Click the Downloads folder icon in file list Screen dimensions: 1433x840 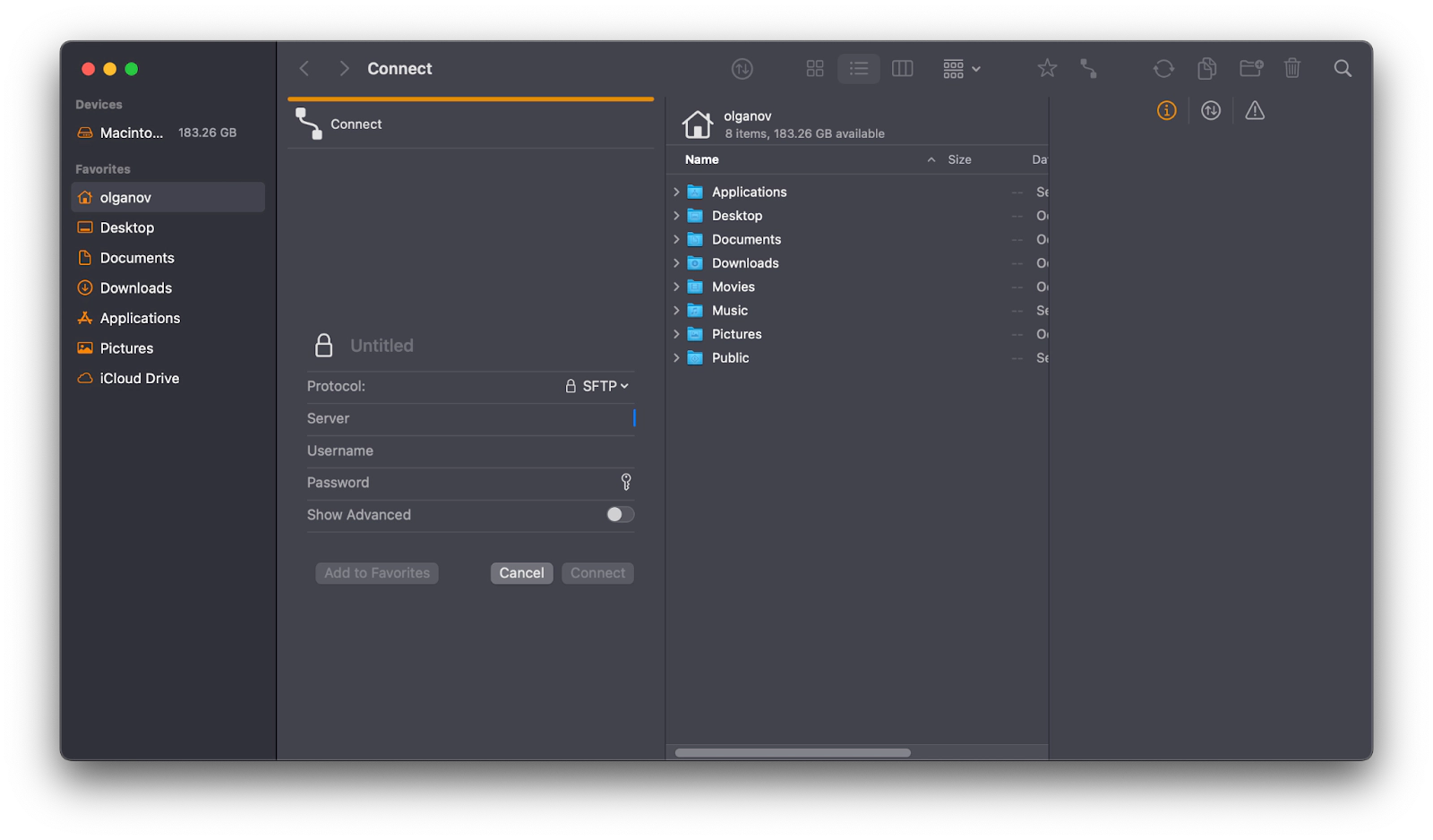tap(695, 263)
